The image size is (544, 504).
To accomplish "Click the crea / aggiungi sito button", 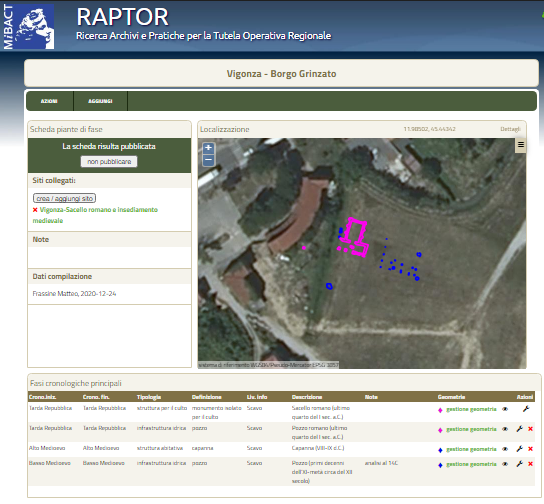I will click(65, 198).
